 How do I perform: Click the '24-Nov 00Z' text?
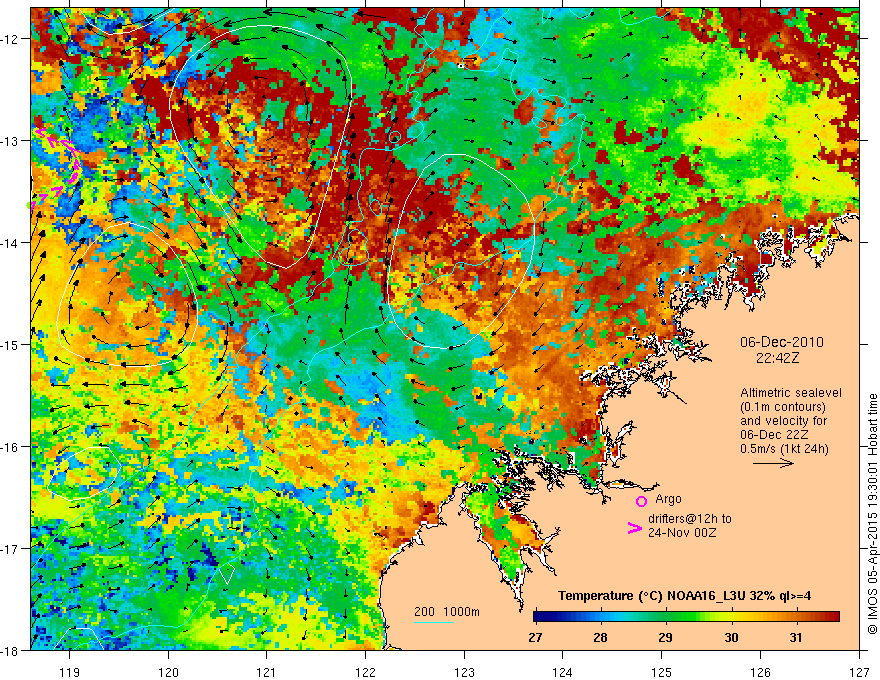682,532
